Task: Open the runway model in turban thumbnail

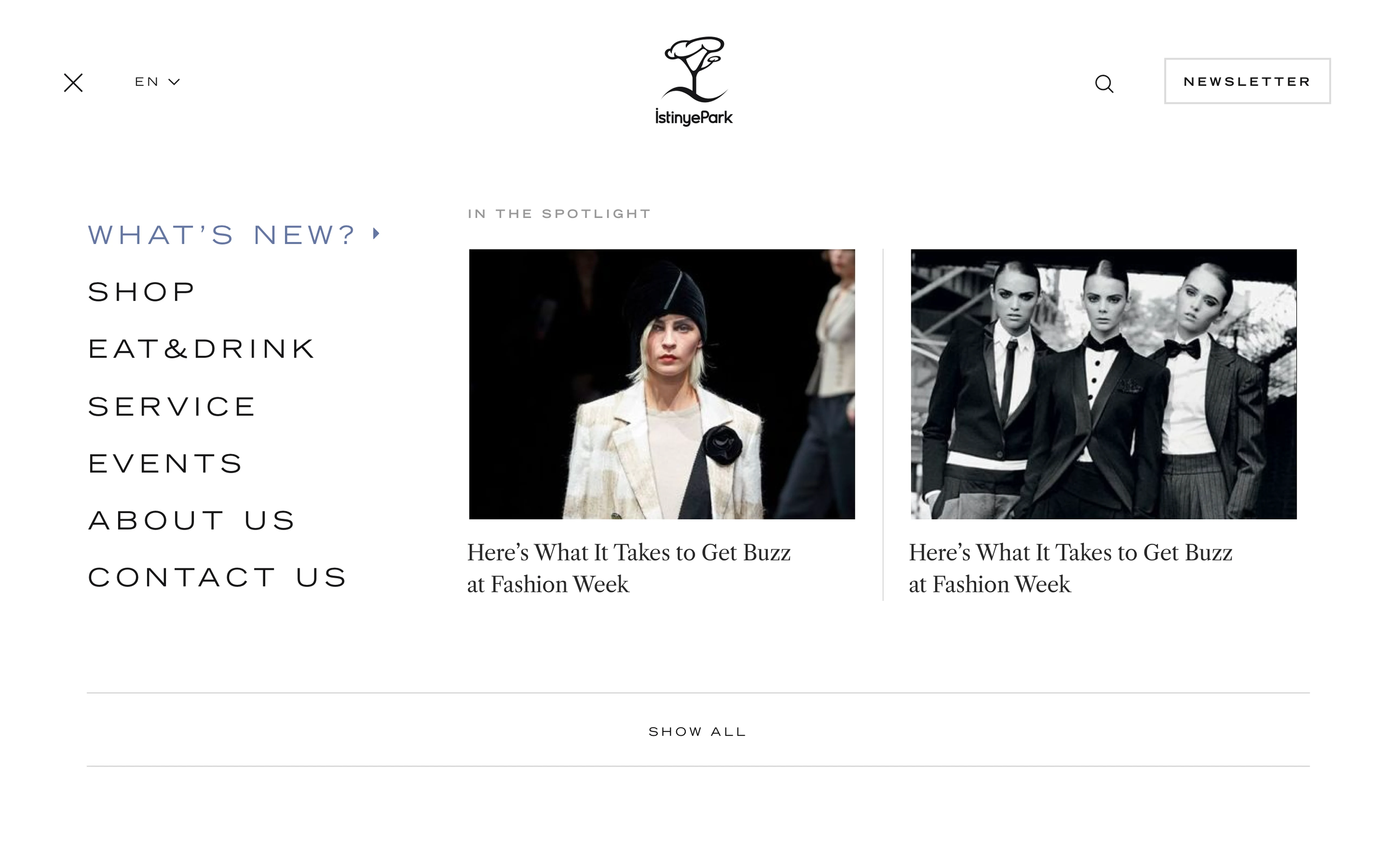Action: [662, 384]
